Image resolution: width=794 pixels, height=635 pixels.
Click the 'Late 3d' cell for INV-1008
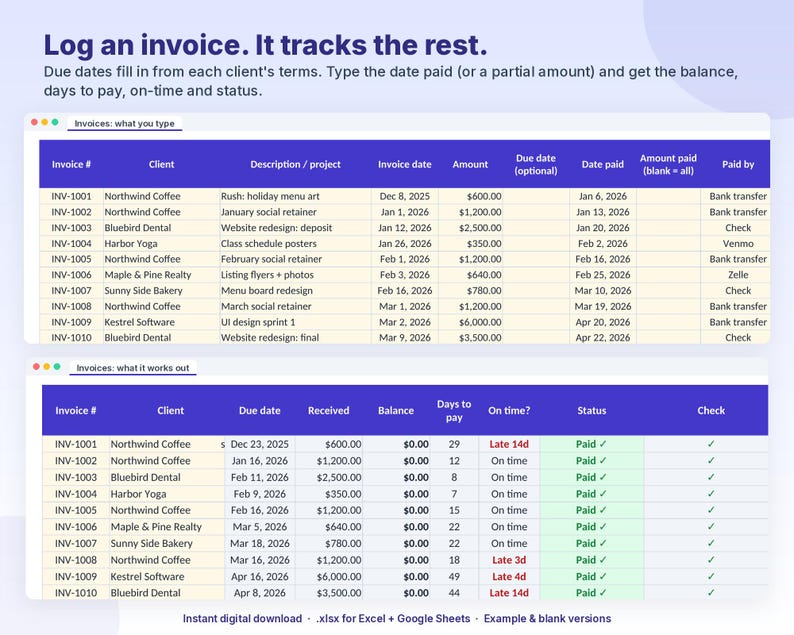509,560
